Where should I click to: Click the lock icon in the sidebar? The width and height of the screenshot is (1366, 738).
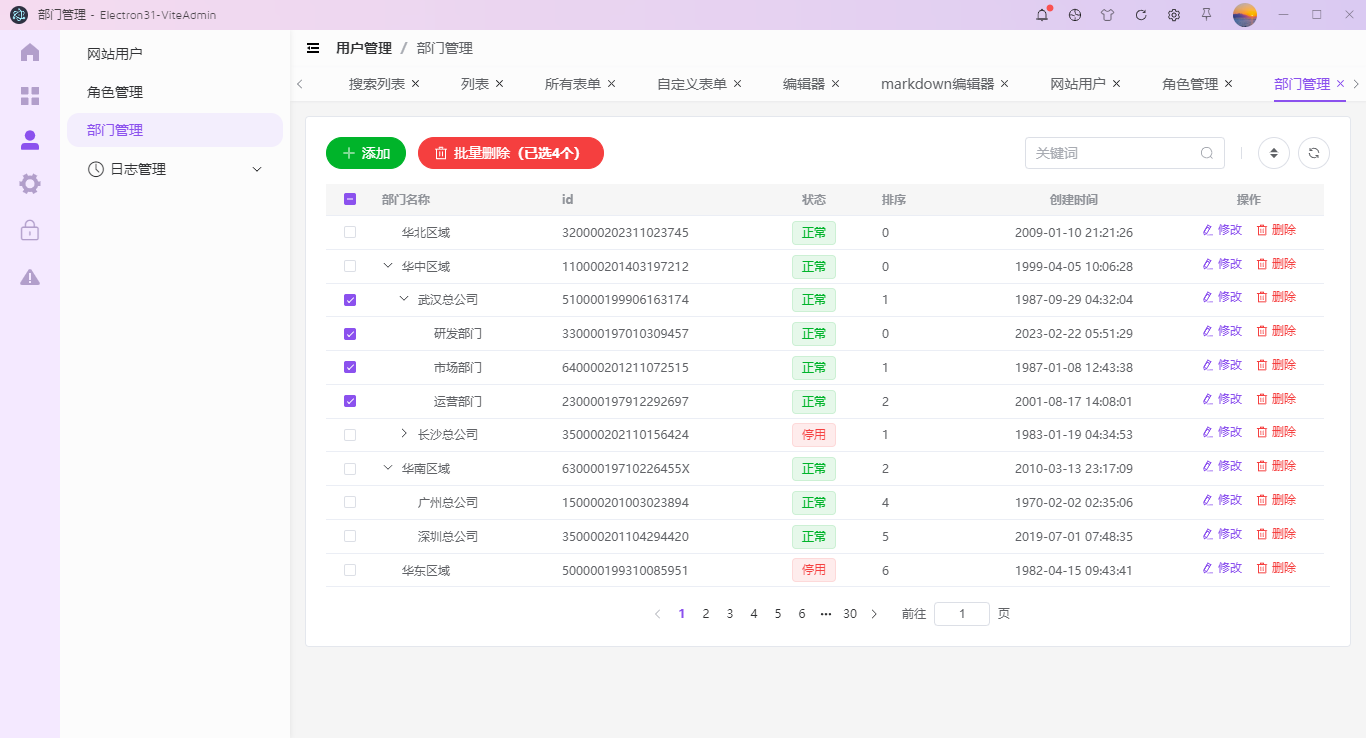pyautogui.click(x=29, y=229)
